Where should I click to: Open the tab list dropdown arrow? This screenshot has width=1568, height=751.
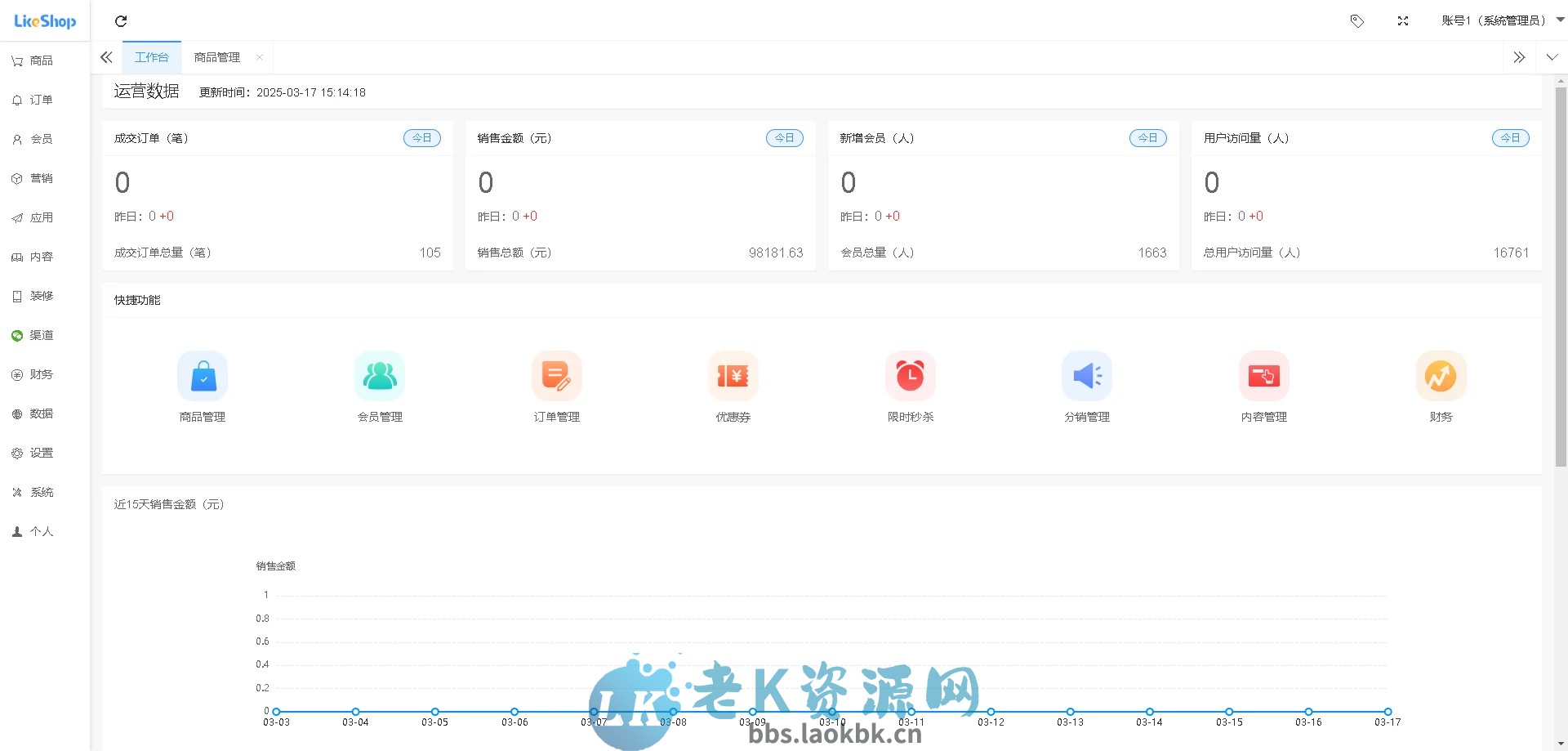(1551, 57)
